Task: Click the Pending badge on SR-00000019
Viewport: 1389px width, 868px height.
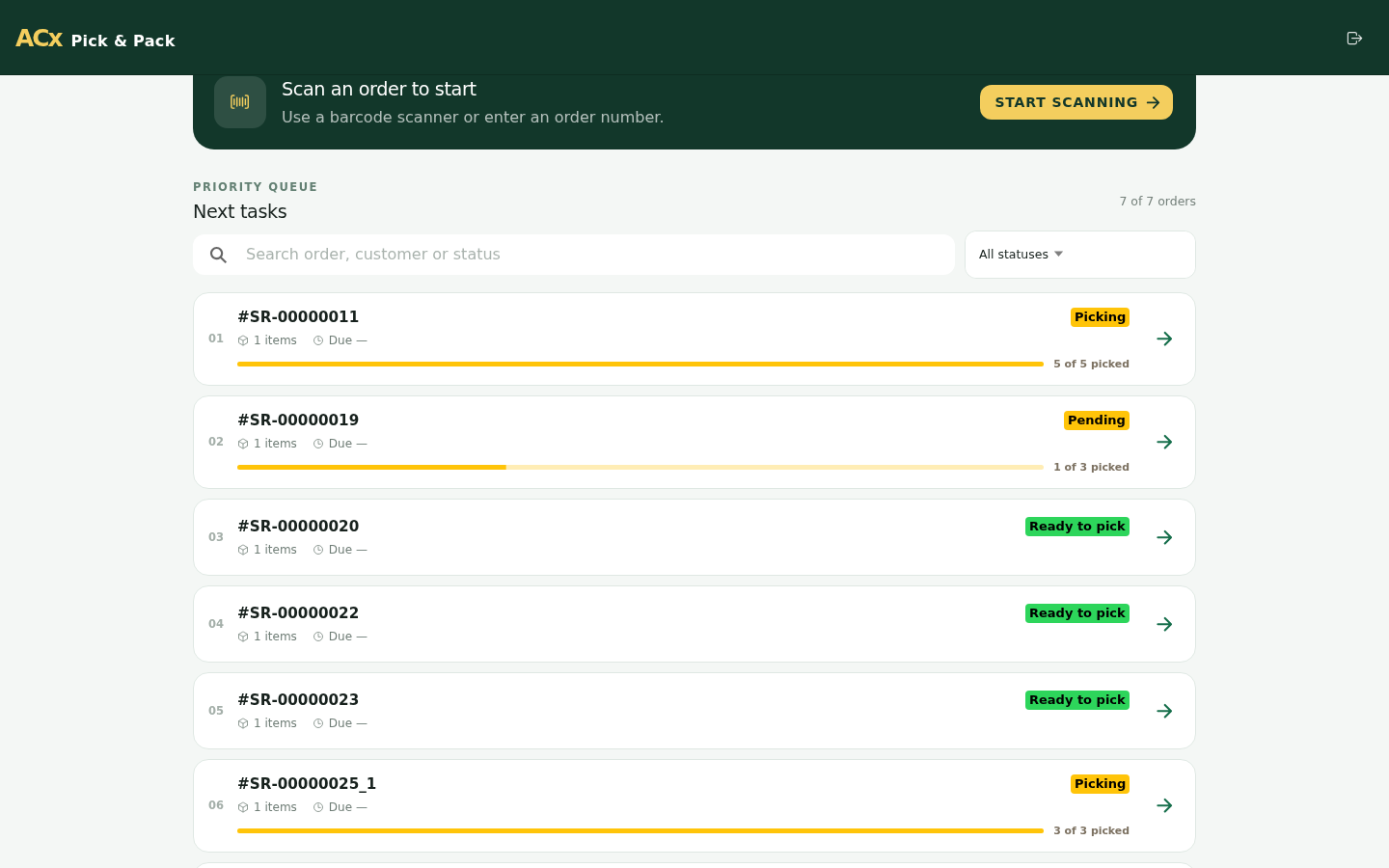Action: click(x=1097, y=420)
